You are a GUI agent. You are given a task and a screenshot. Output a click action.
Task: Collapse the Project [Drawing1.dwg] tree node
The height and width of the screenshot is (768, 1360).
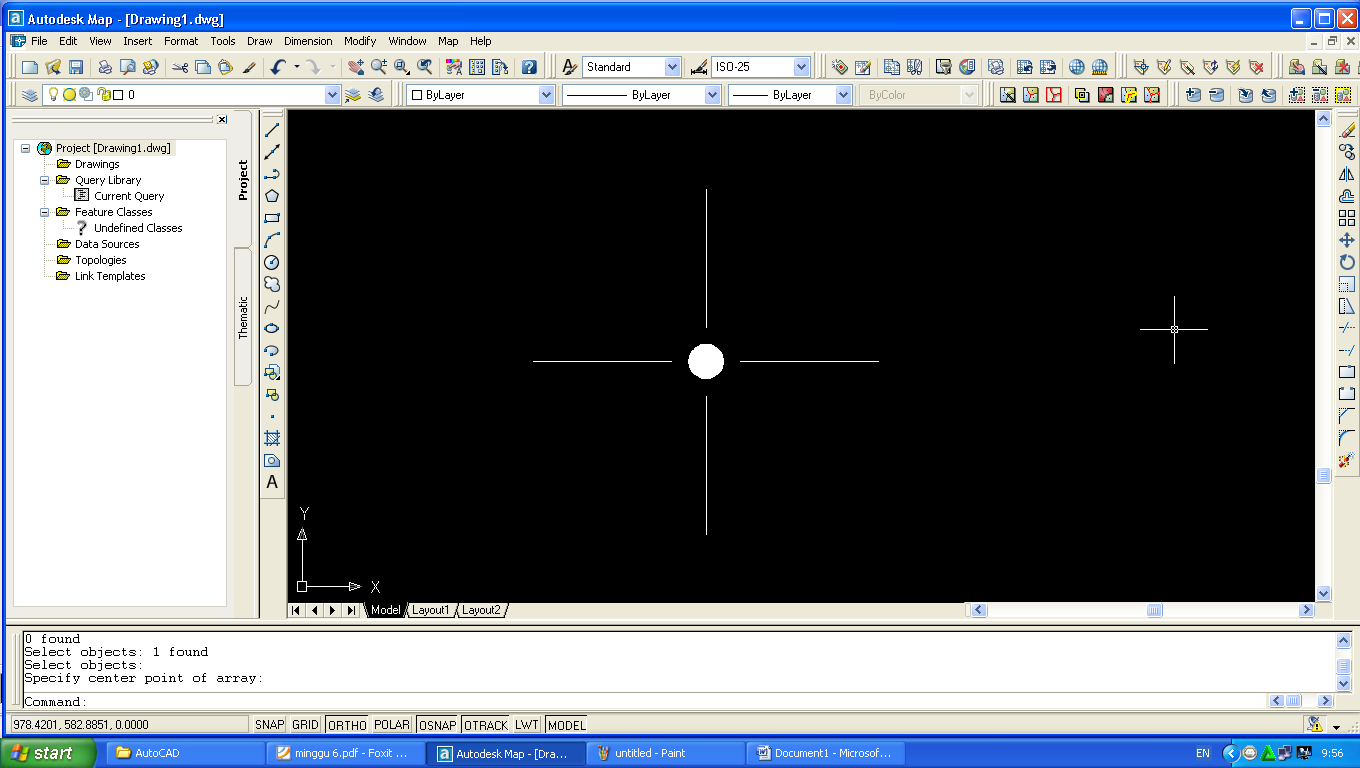pyautogui.click(x=25, y=148)
